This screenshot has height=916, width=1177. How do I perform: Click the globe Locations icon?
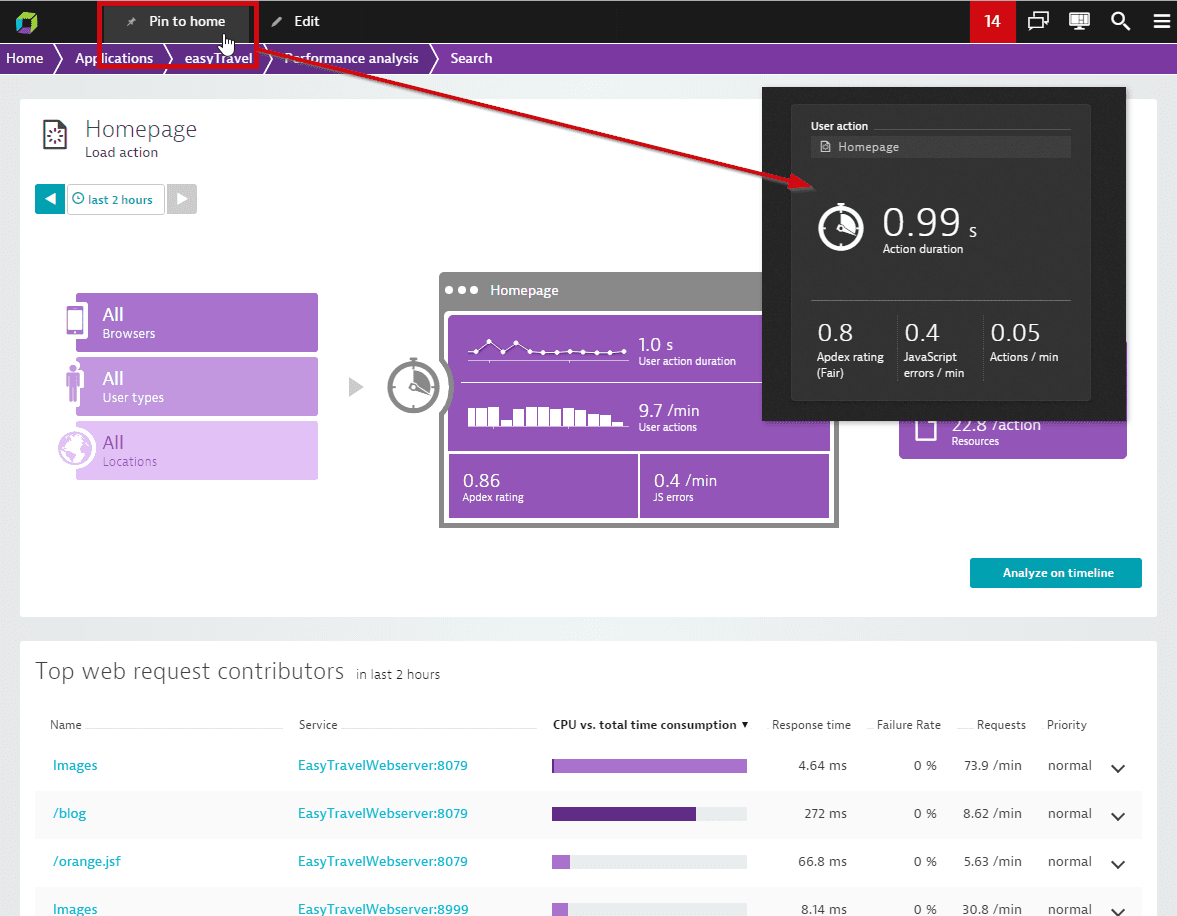(x=75, y=449)
